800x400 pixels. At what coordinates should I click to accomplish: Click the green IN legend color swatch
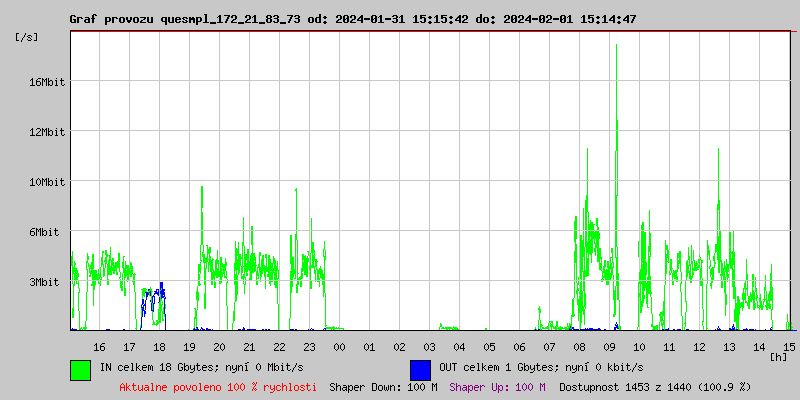tap(80, 369)
